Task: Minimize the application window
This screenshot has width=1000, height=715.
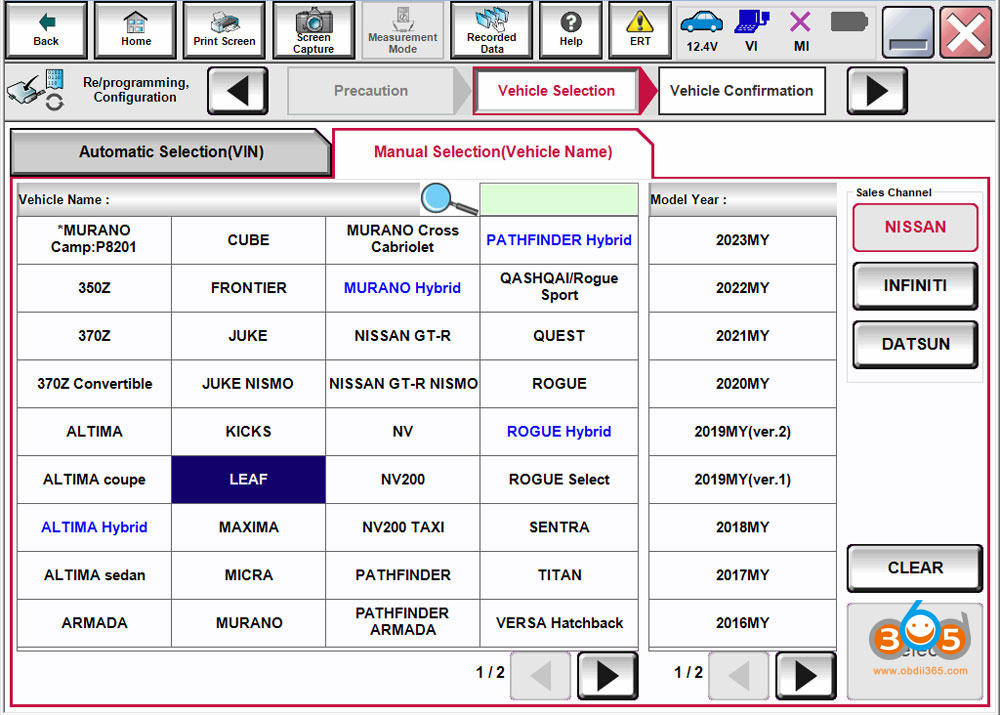Action: pos(908,31)
